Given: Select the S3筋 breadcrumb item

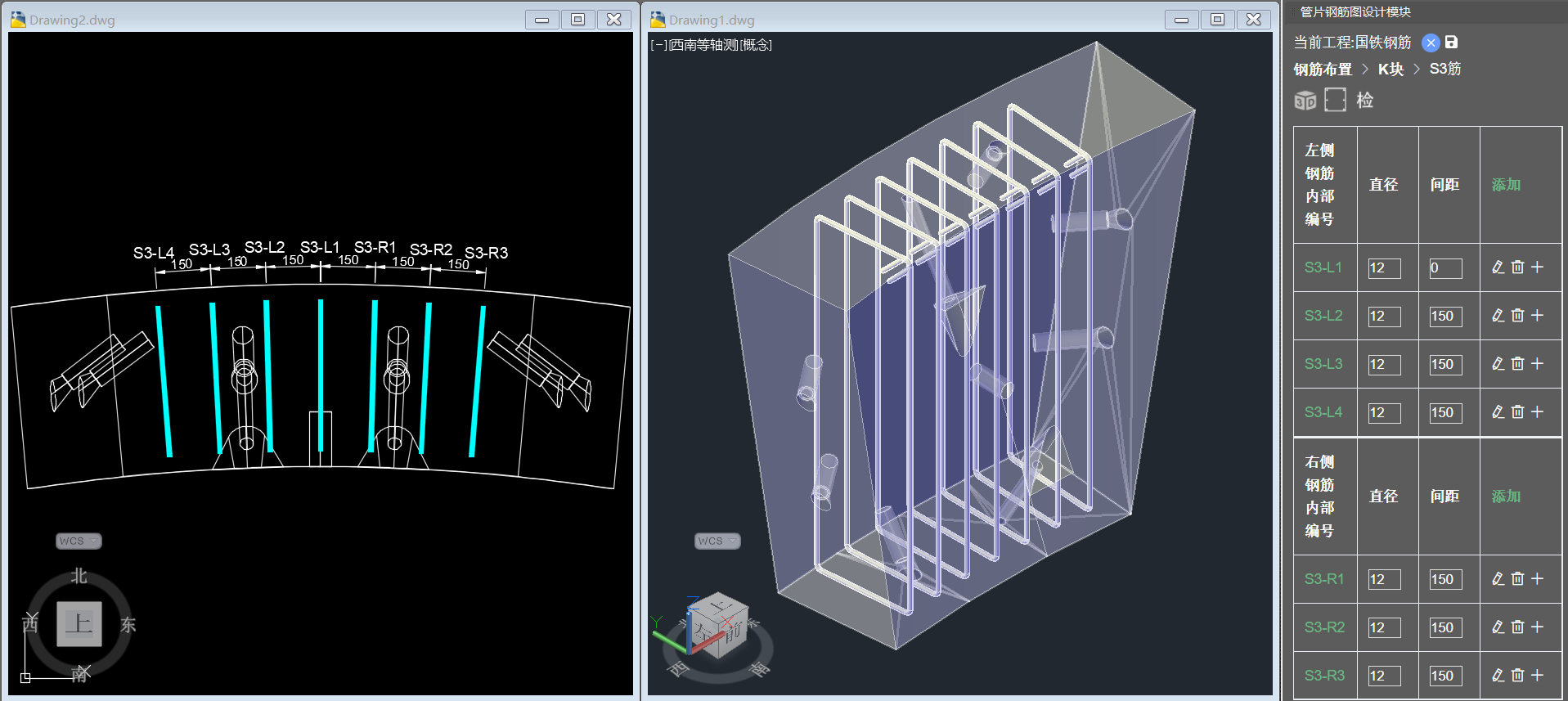Looking at the screenshot, I should [1445, 70].
